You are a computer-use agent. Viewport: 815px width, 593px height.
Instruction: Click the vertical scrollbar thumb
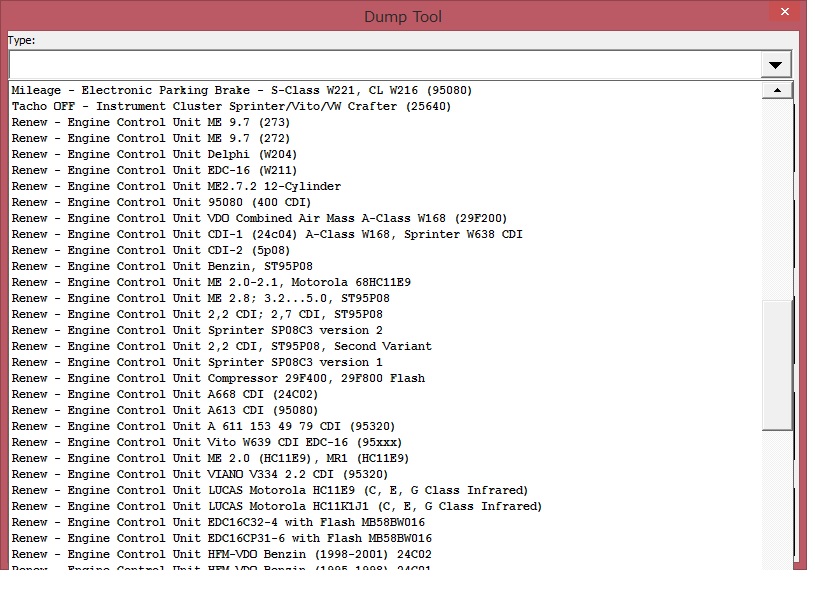tap(777, 365)
